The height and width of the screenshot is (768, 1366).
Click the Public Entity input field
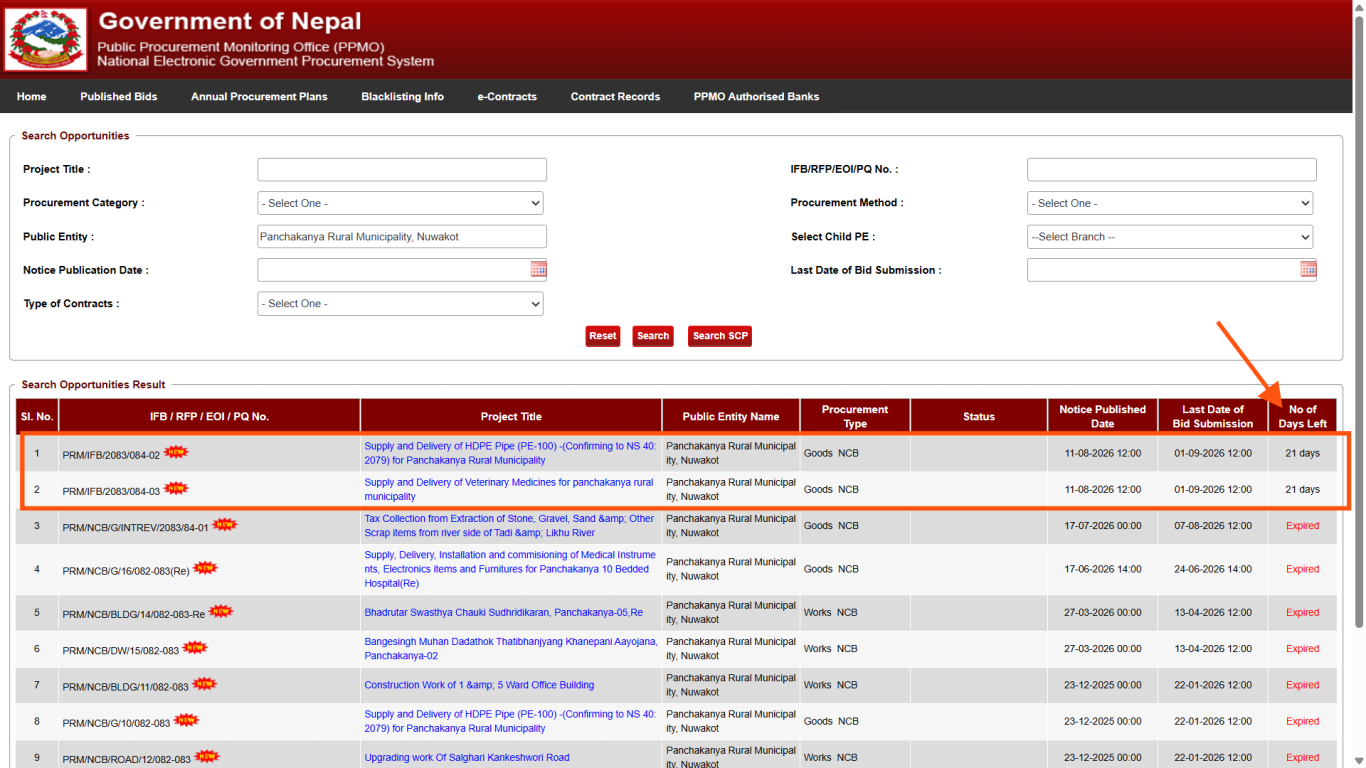click(x=402, y=237)
